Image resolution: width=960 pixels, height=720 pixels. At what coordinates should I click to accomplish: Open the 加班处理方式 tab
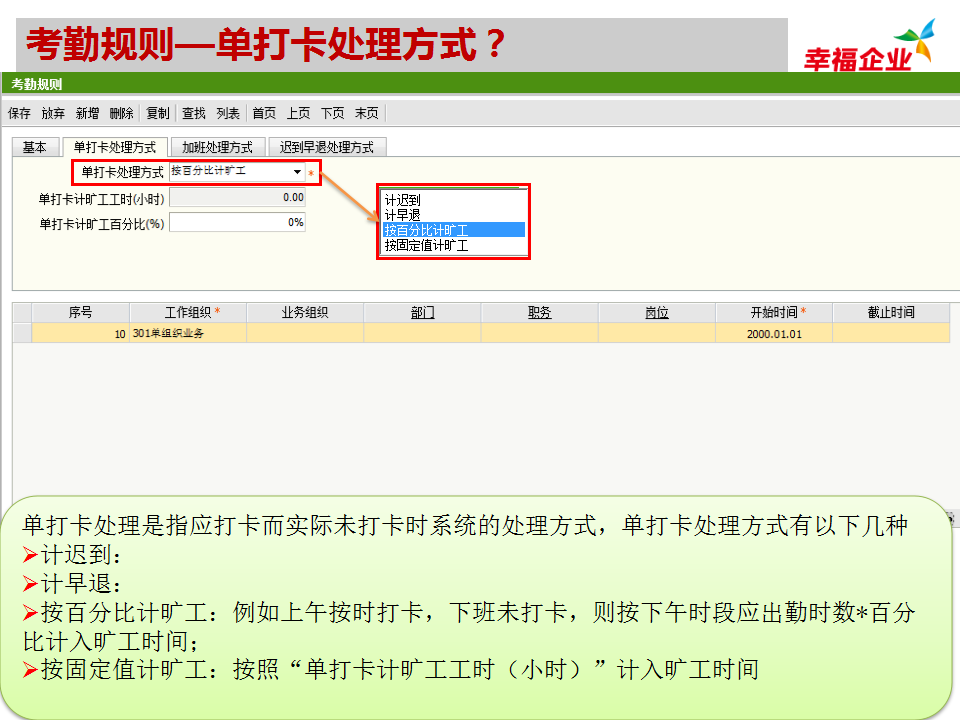pos(217,147)
